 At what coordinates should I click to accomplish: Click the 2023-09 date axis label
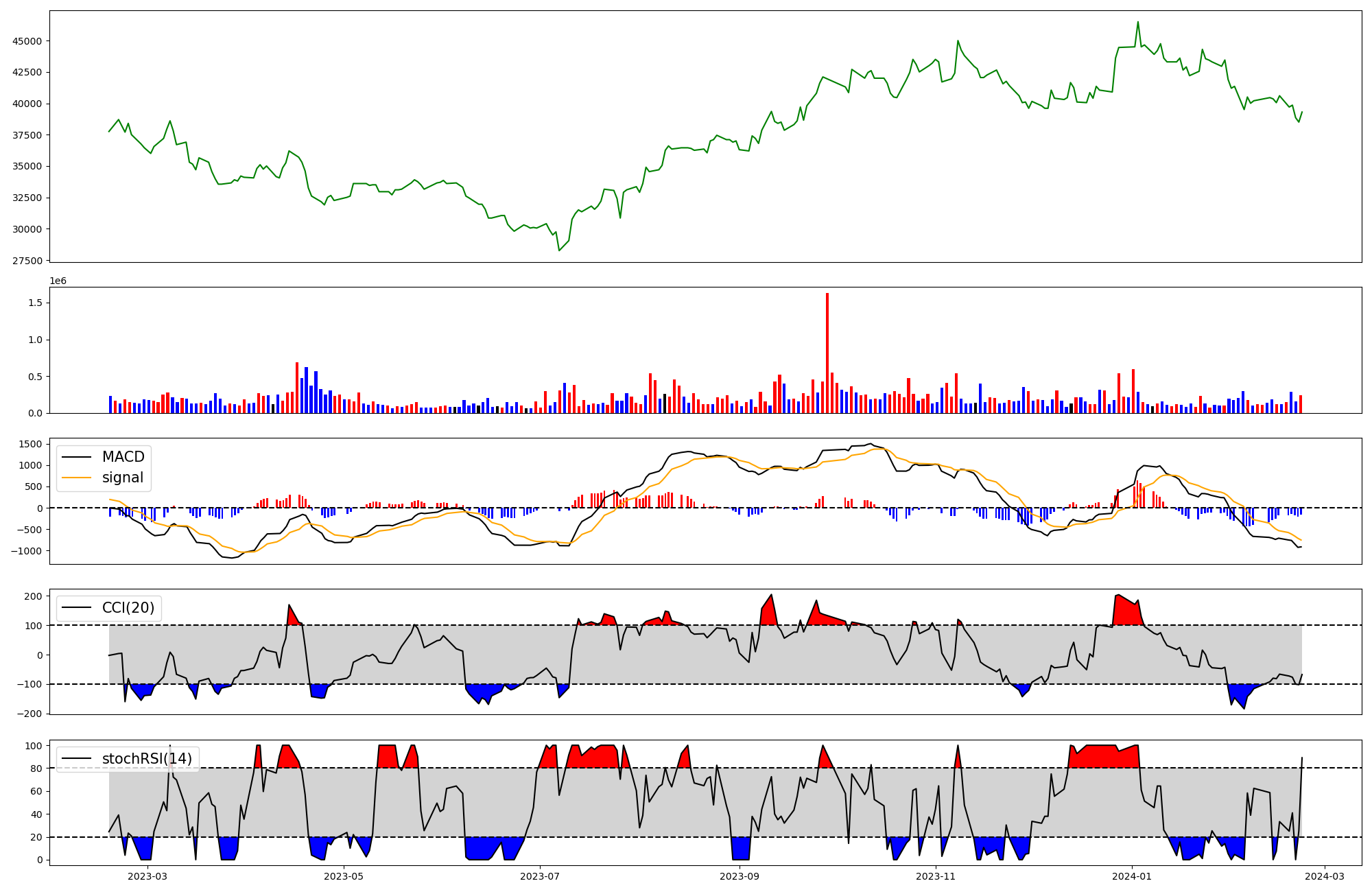(740, 876)
